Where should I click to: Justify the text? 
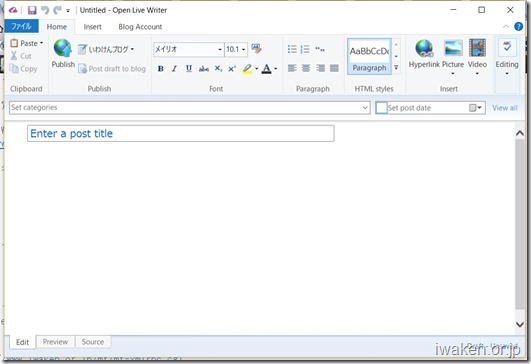334,68
